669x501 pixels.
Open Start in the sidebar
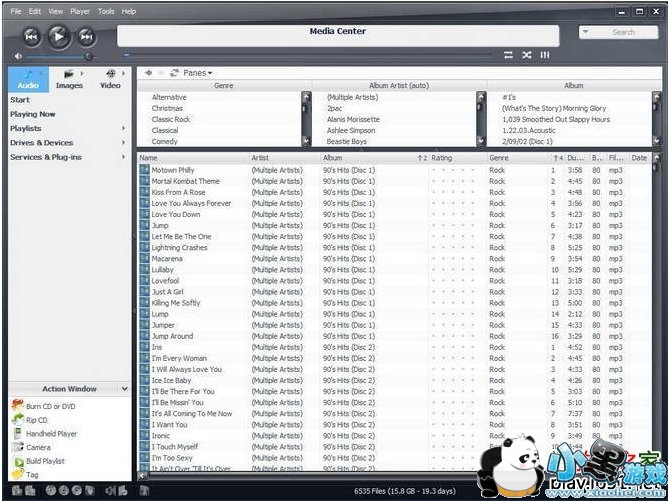[20, 100]
